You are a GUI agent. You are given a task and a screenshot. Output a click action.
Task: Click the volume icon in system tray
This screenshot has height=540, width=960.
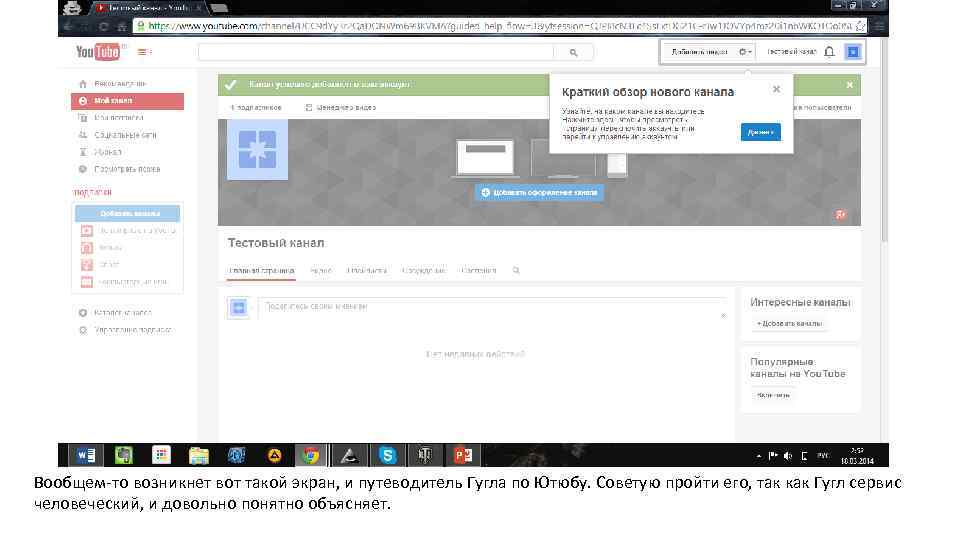pyautogui.click(x=788, y=456)
